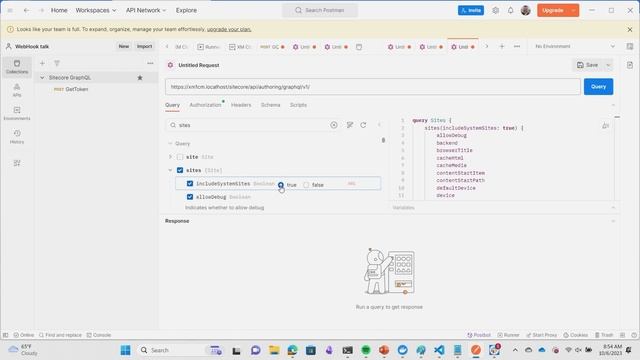
Task: Click the New button in sidebar
Action: (x=124, y=47)
